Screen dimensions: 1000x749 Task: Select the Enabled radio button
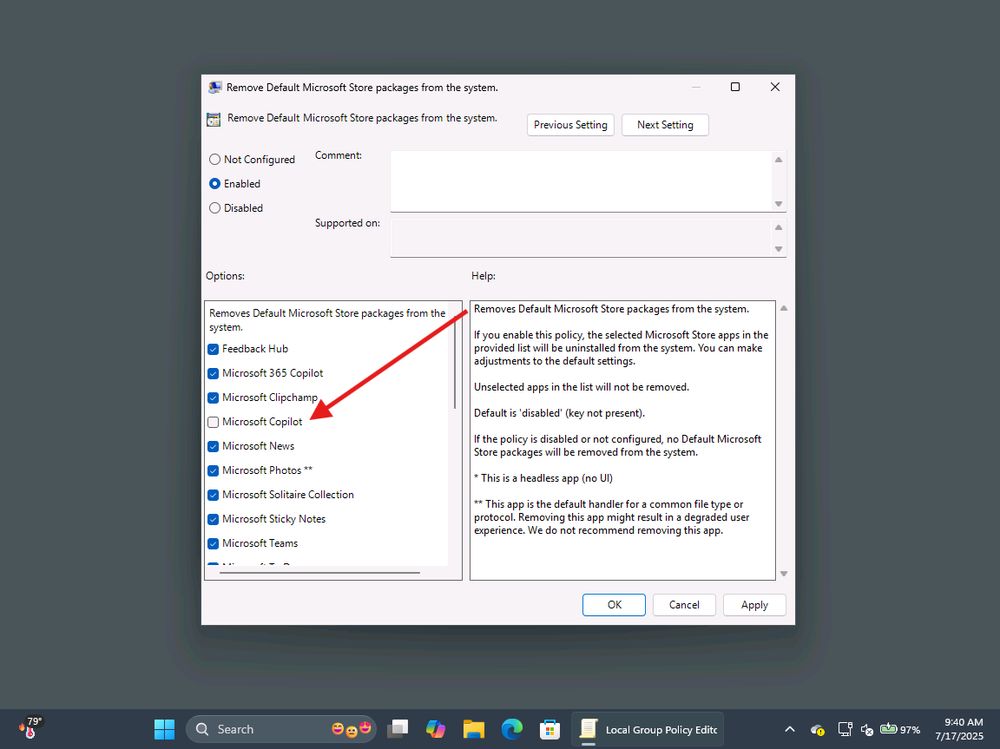pos(215,184)
